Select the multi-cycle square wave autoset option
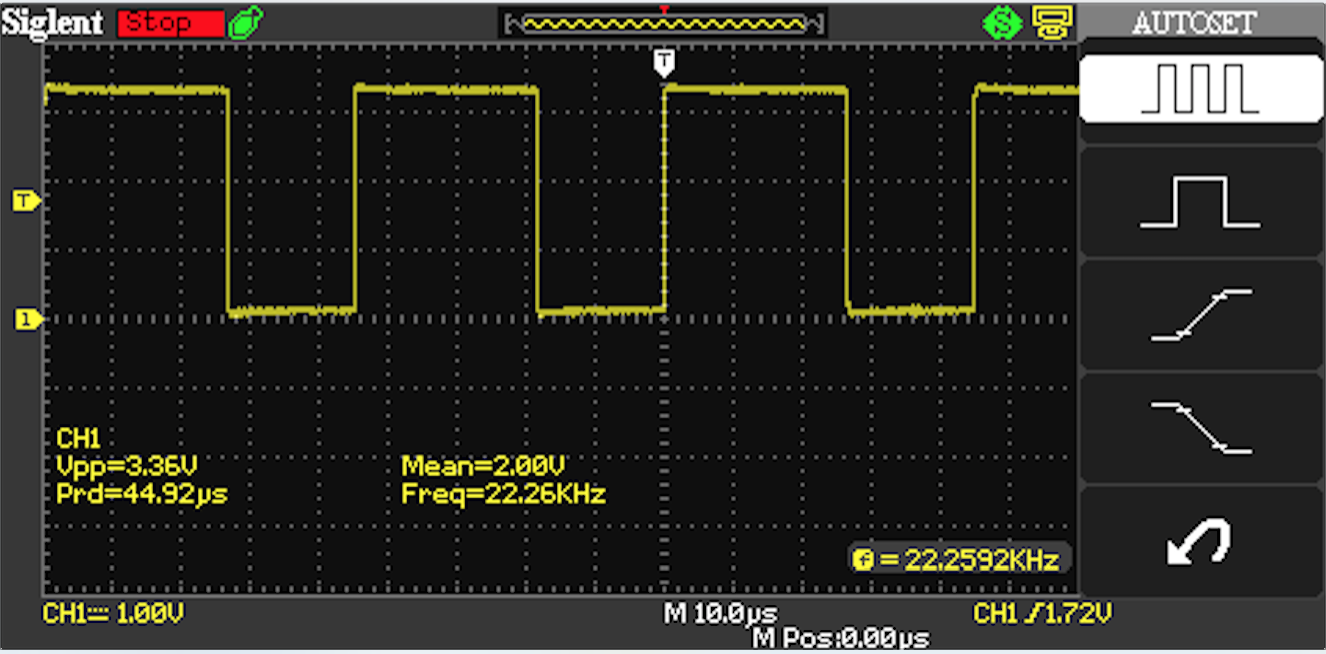 [x=1199, y=89]
